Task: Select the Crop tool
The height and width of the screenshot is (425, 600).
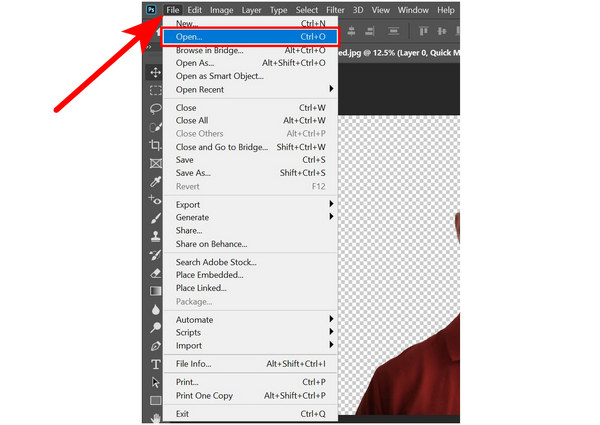Action: (x=155, y=145)
